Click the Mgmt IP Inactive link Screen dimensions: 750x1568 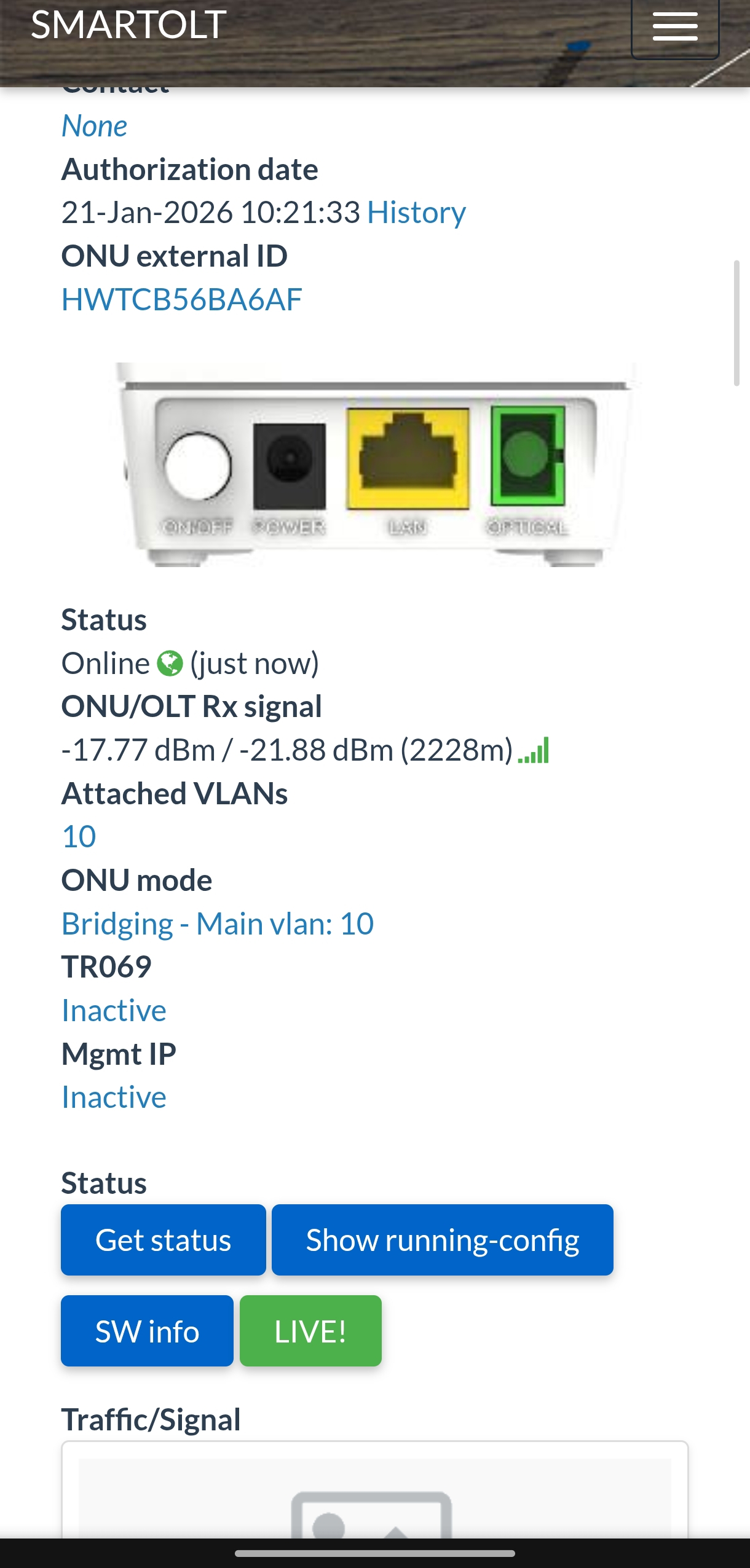click(x=114, y=1097)
